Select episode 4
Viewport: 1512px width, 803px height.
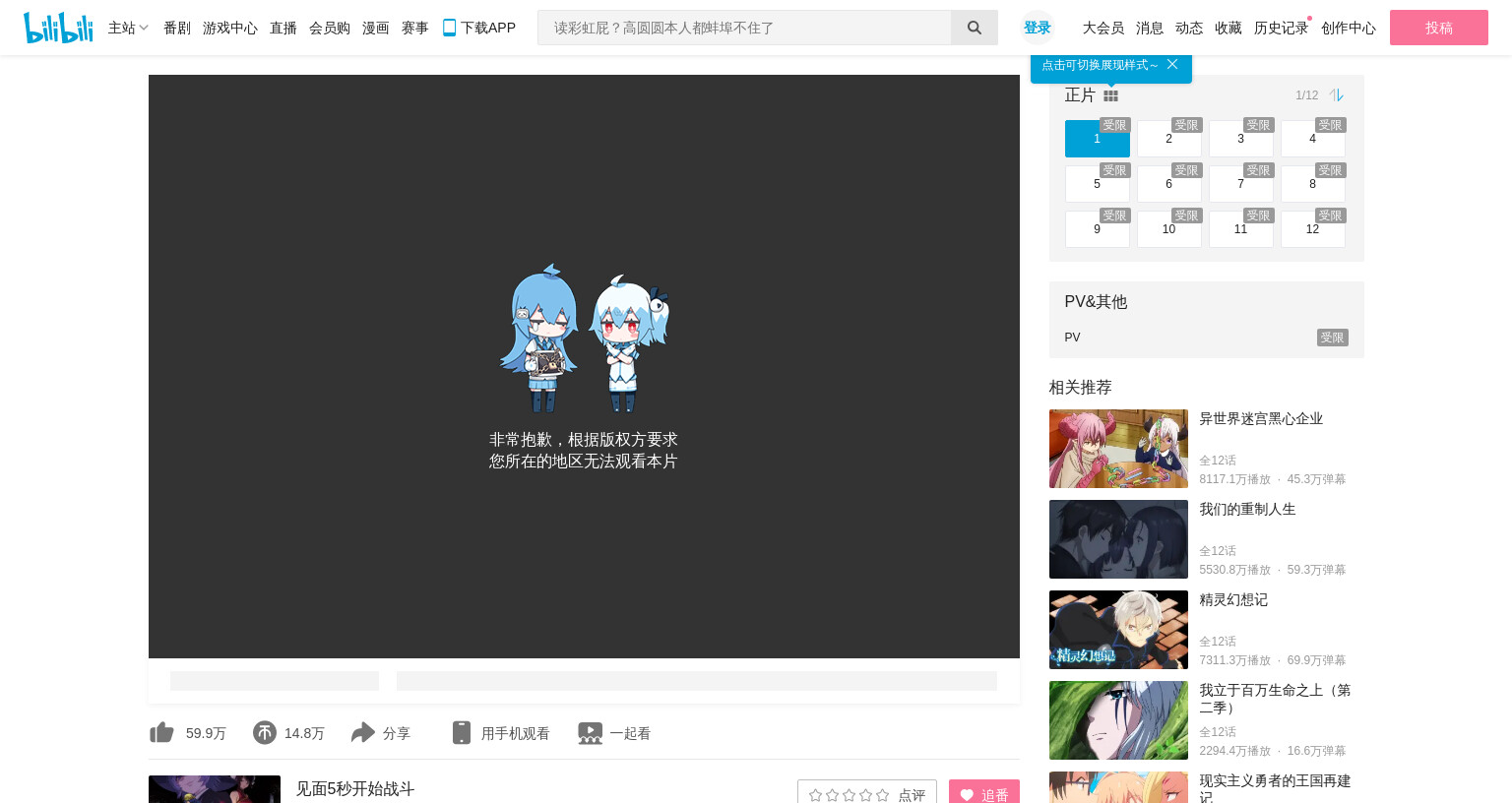coord(1313,139)
